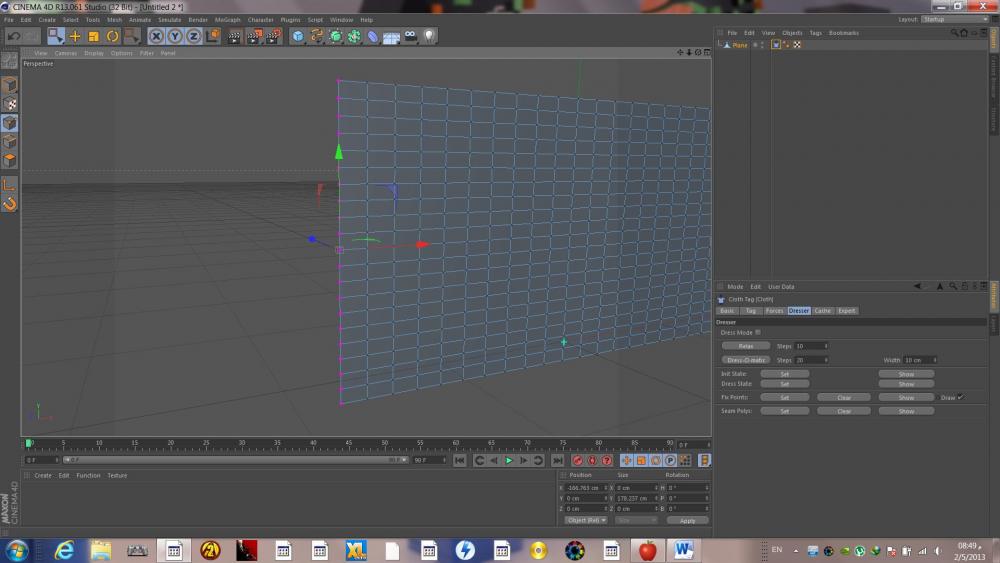Select the Rotate tool in top toolbar
The width and height of the screenshot is (1000, 563).
[x=113, y=36]
